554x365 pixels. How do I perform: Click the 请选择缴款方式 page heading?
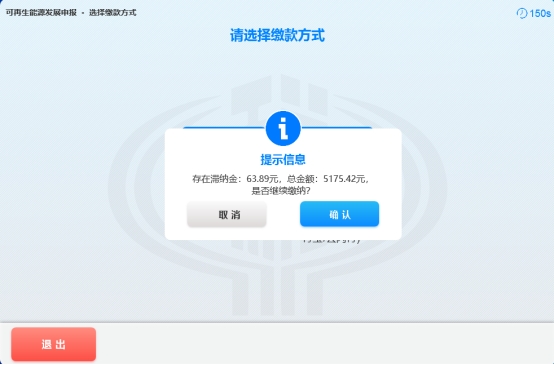pyautogui.click(x=277, y=35)
